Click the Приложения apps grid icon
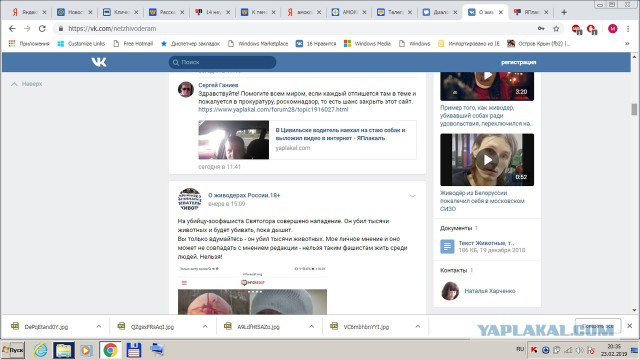Image resolution: width=640 pixels, height=360 pixels. coord(12,43)
